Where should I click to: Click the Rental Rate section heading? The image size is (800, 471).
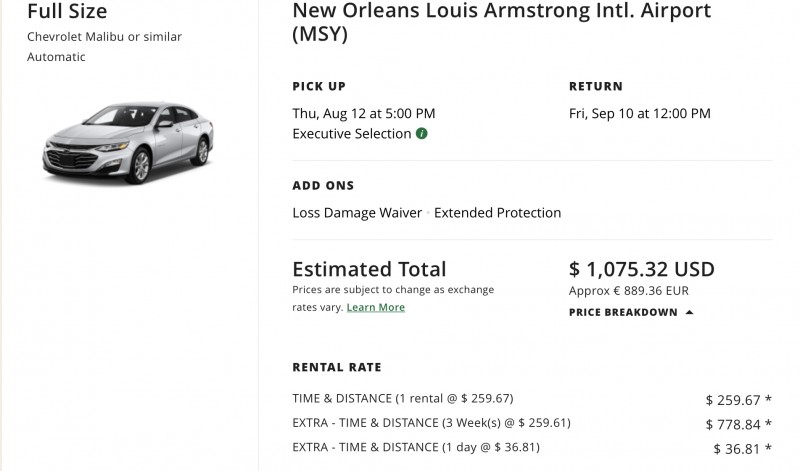(x=336, y=367)
